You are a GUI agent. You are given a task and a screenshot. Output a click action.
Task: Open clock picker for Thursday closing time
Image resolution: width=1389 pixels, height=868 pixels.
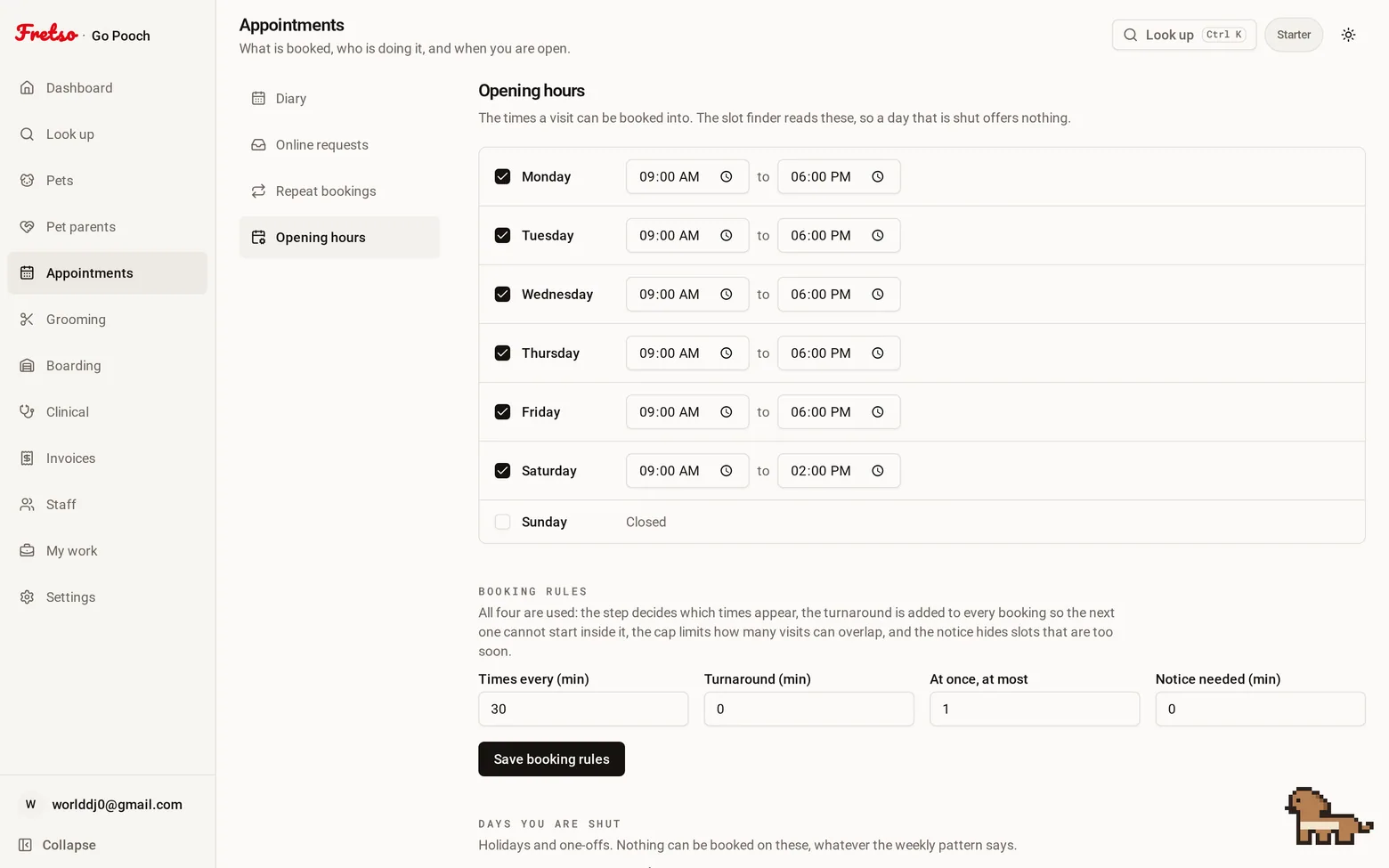point(877,353)
